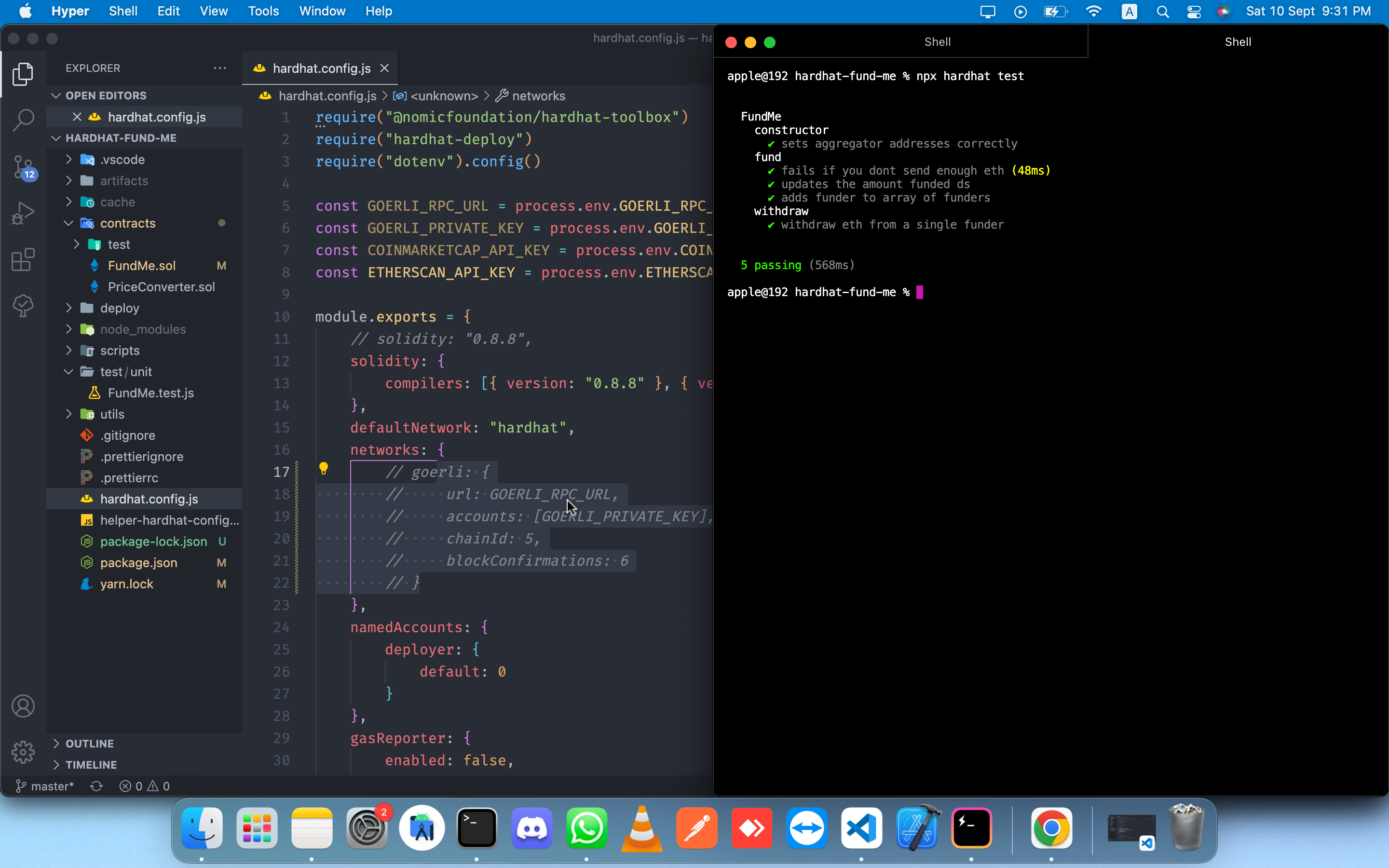This screenshot has height=868, width=1389.
Task: Collapse the test/unit folder
Action: point(68,371)
